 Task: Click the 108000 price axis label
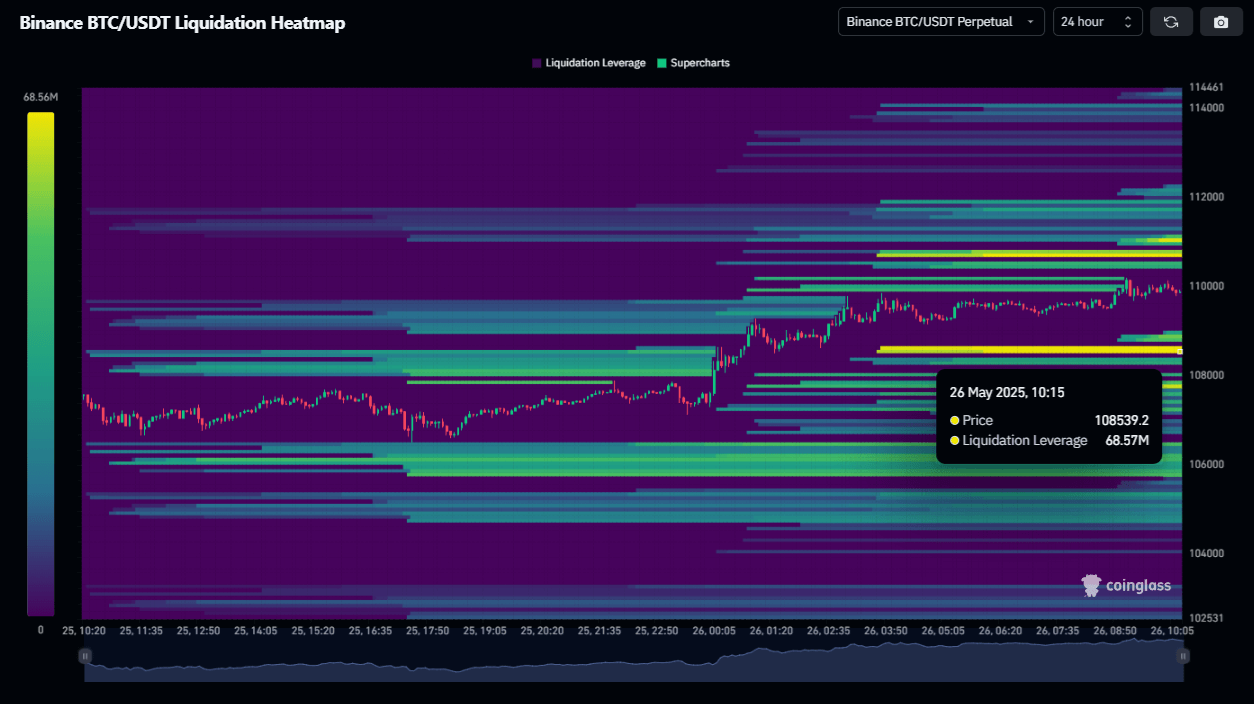[1206, 375]
